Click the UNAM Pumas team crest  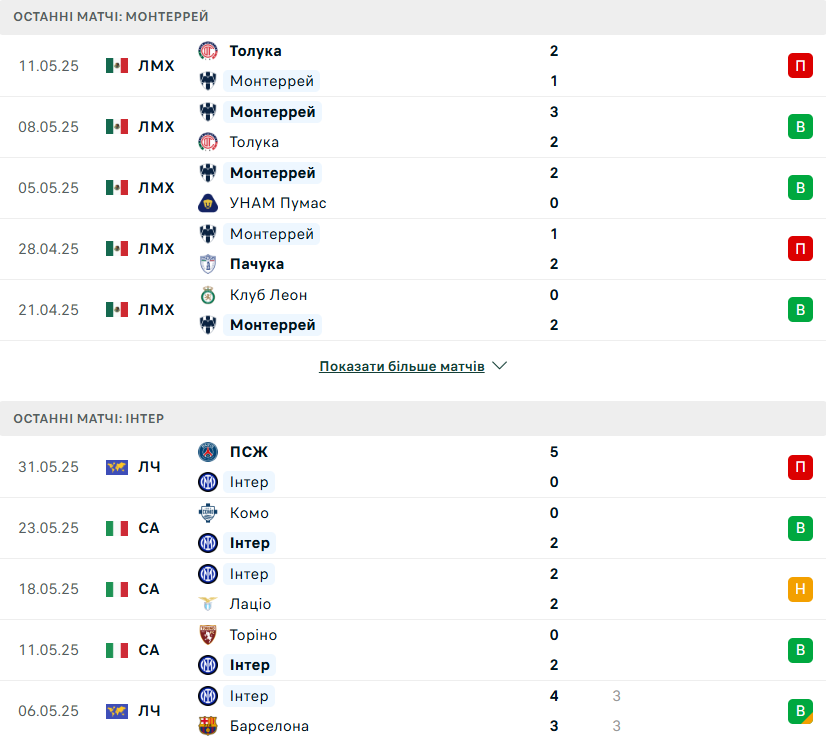point(208,203)
